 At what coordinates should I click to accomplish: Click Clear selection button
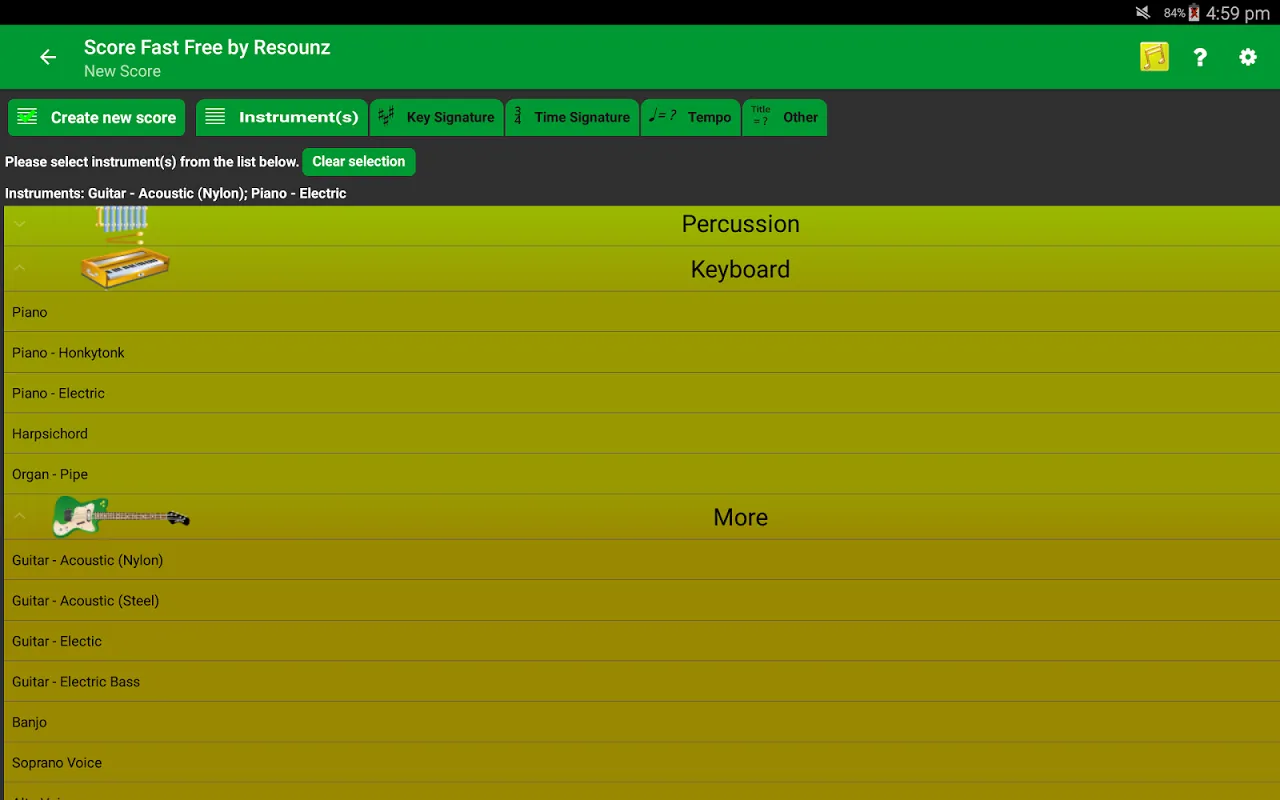click(x=358, y=161)
